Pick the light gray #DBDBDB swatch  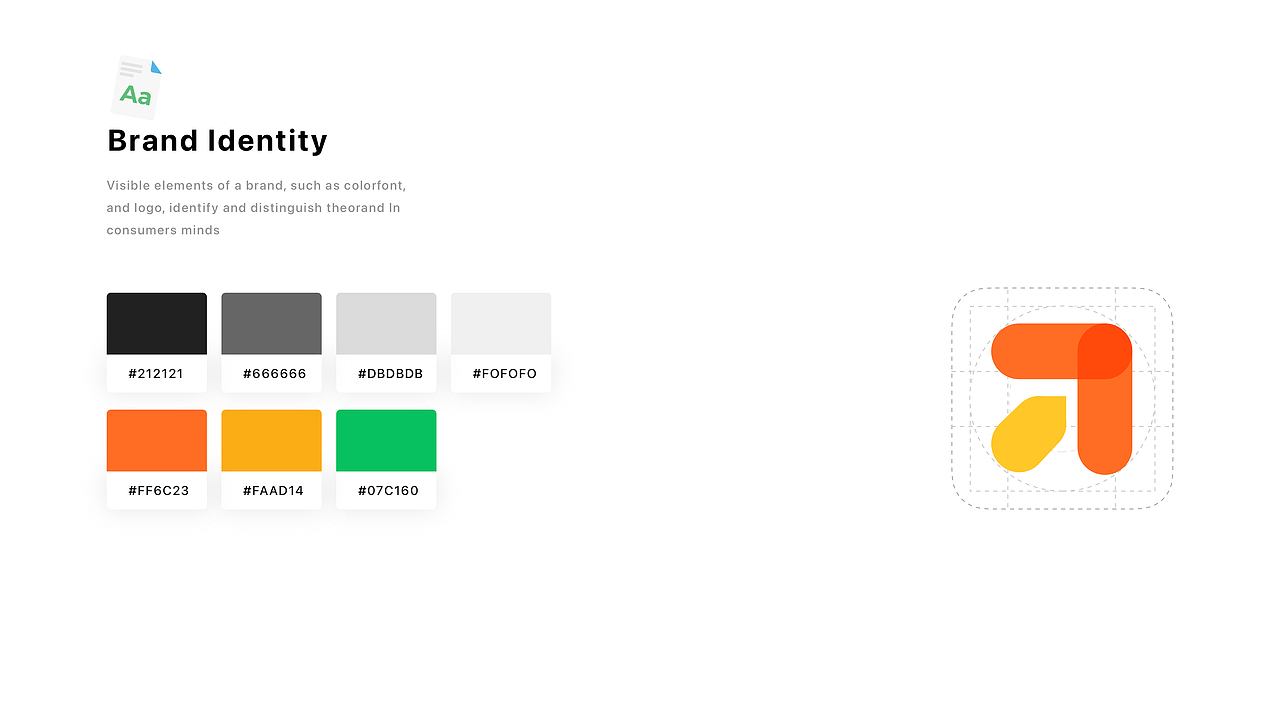(x=386, y=324)
